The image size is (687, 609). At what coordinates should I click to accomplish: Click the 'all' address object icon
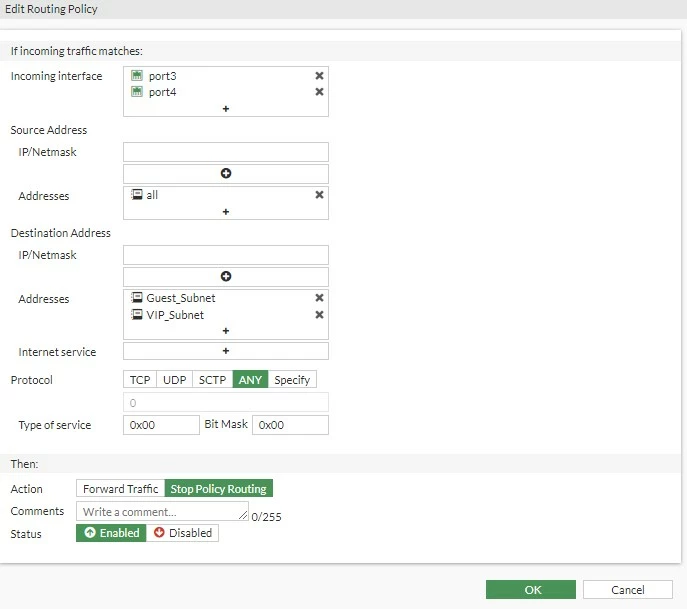(137, 195)
